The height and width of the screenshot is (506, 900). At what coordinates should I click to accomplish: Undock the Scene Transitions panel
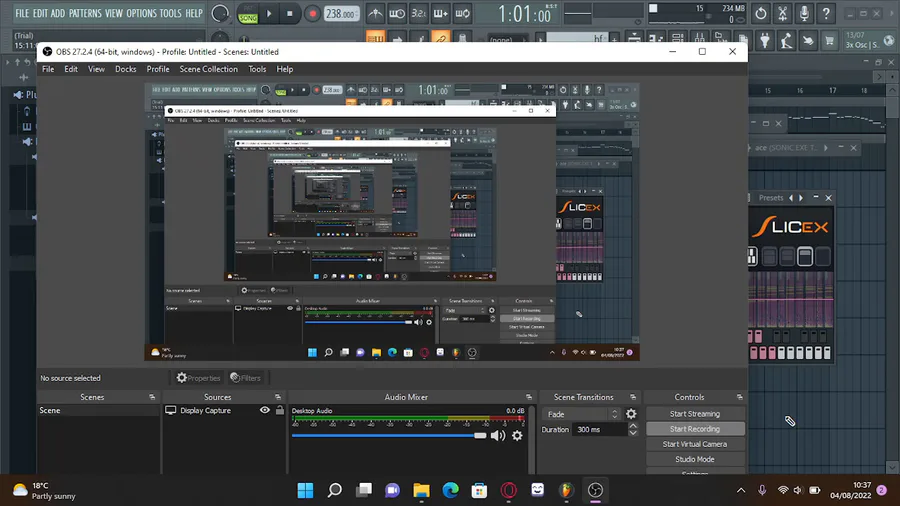pyautogui.click(x=633, y=397)
